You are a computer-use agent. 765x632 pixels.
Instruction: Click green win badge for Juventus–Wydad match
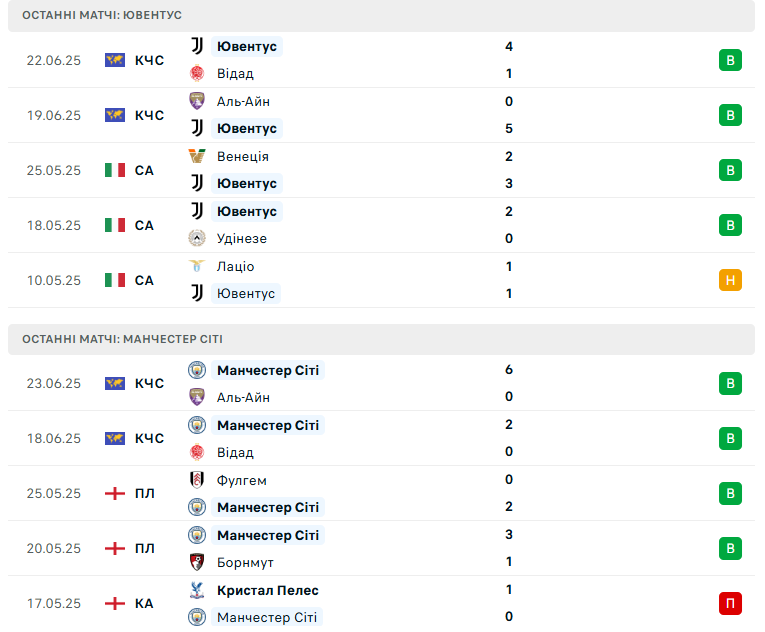730,60
